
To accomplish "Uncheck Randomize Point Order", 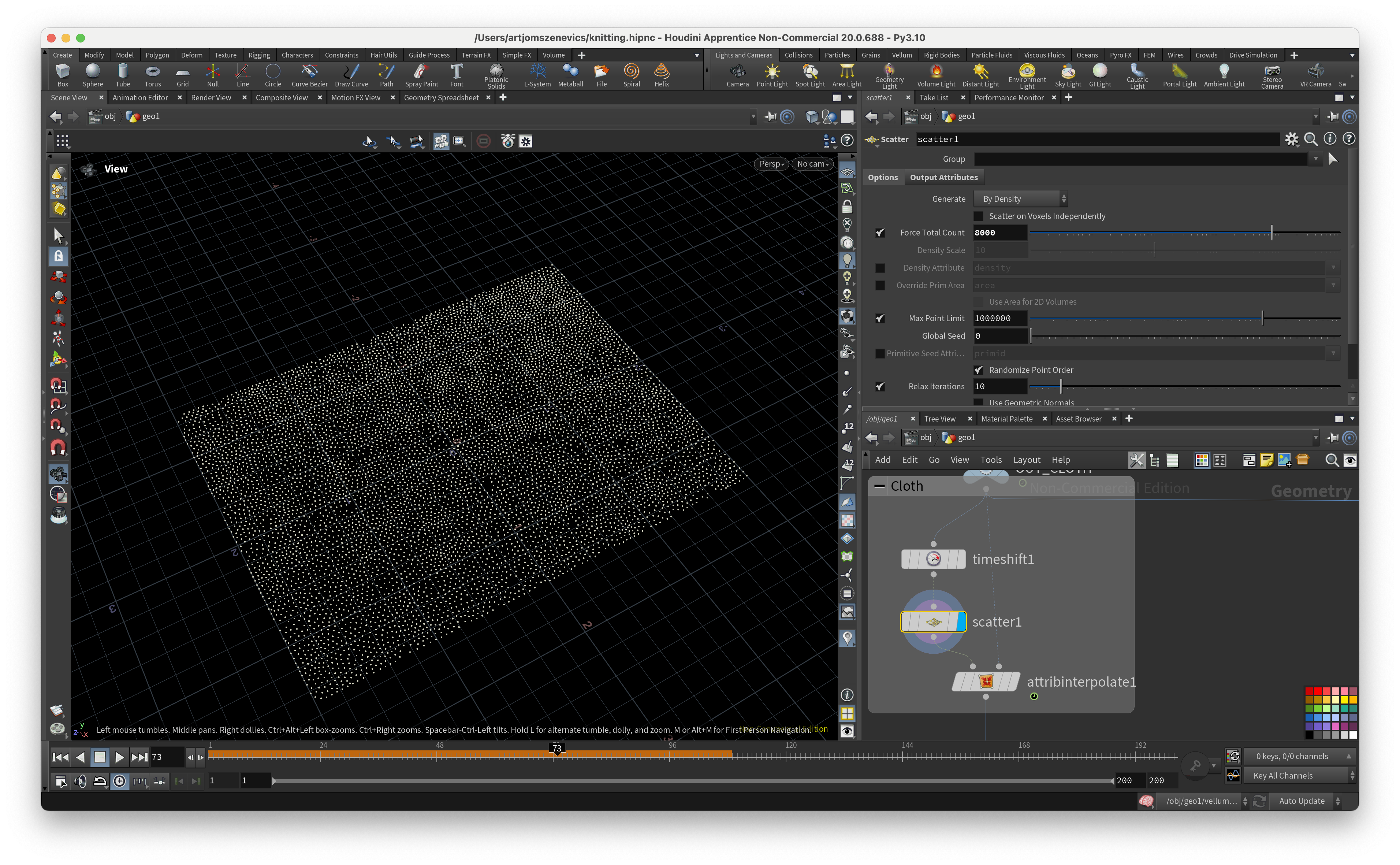I will point(979,370).
